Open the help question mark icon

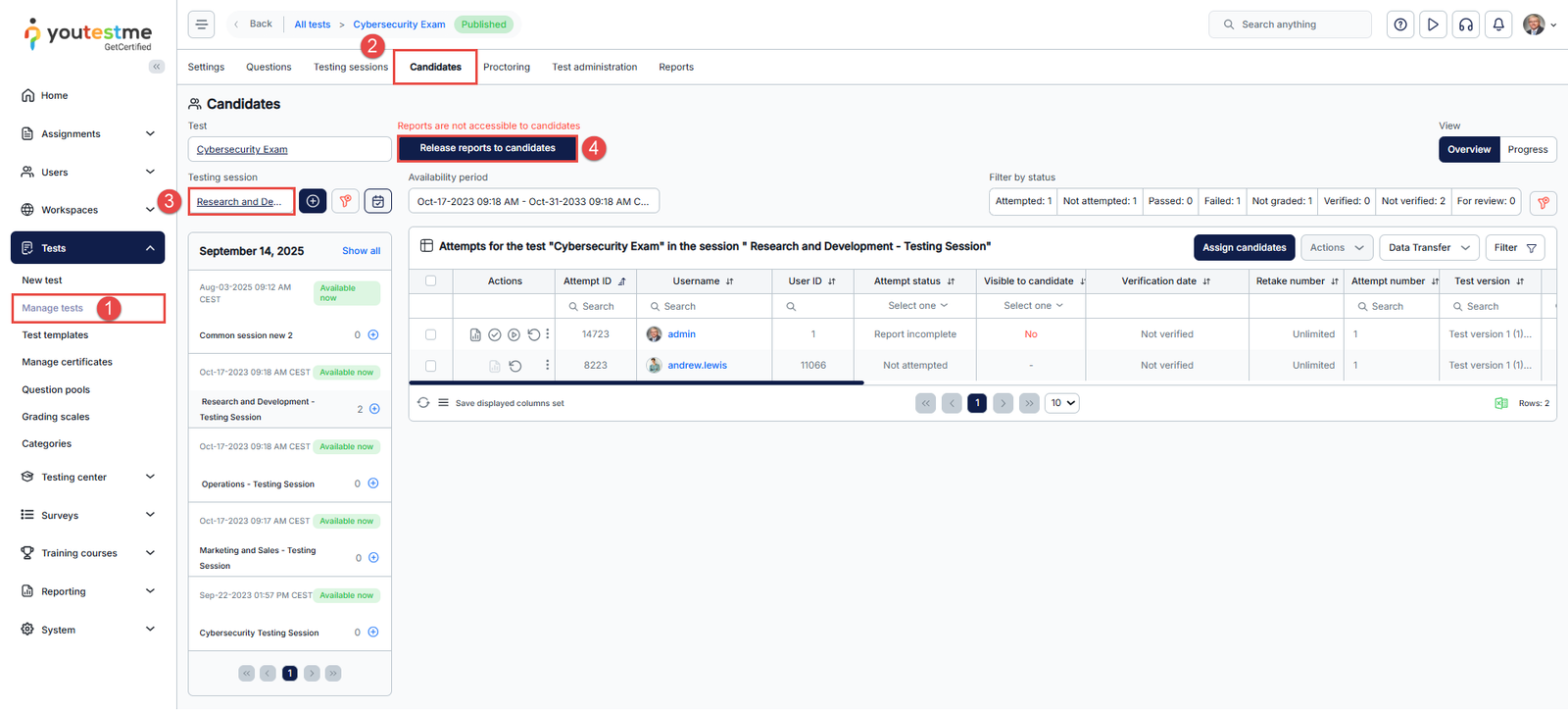pyautogui.click(x=1400, y=25)
